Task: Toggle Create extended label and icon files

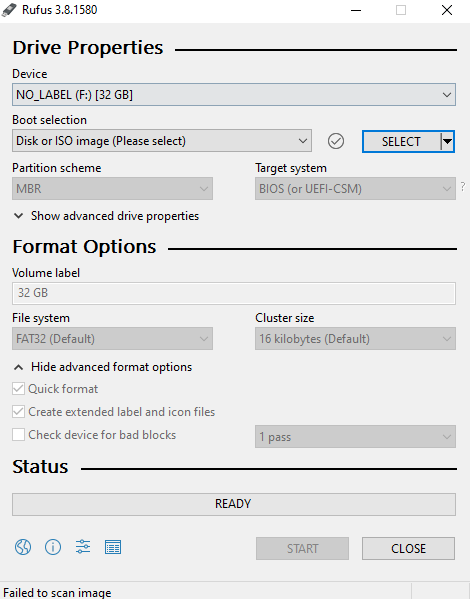Action: [x=18, y=412]
